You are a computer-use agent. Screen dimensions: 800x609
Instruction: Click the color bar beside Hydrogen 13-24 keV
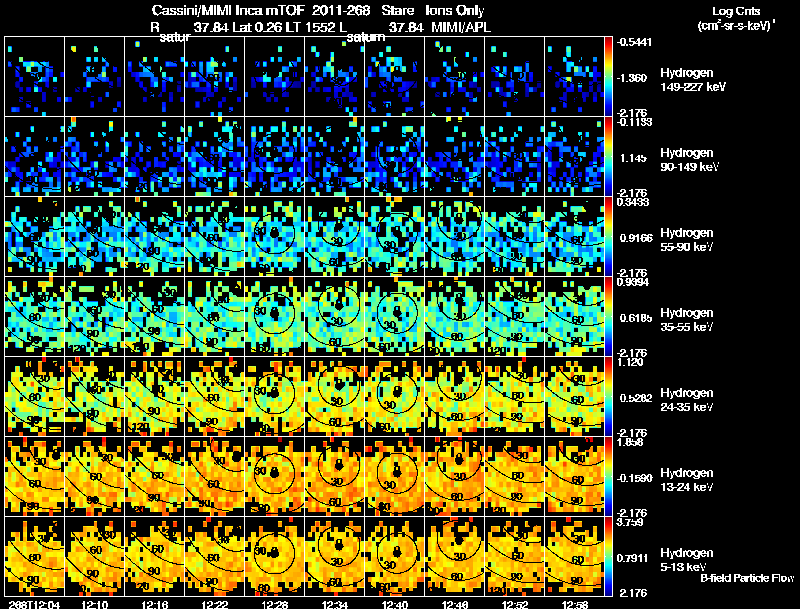(608, 477)
